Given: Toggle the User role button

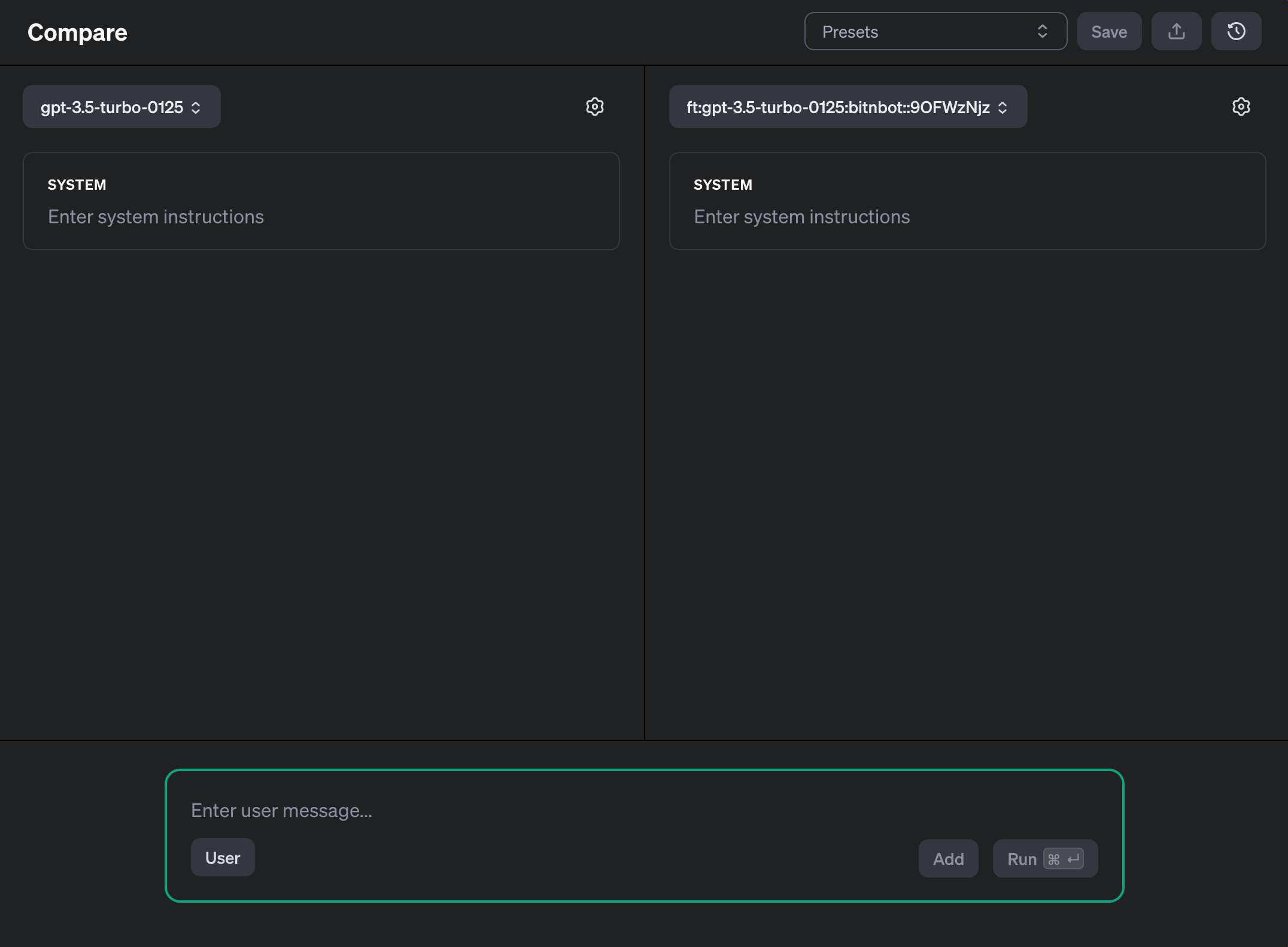Looking at the screenshot, I should tap(223, 857).
